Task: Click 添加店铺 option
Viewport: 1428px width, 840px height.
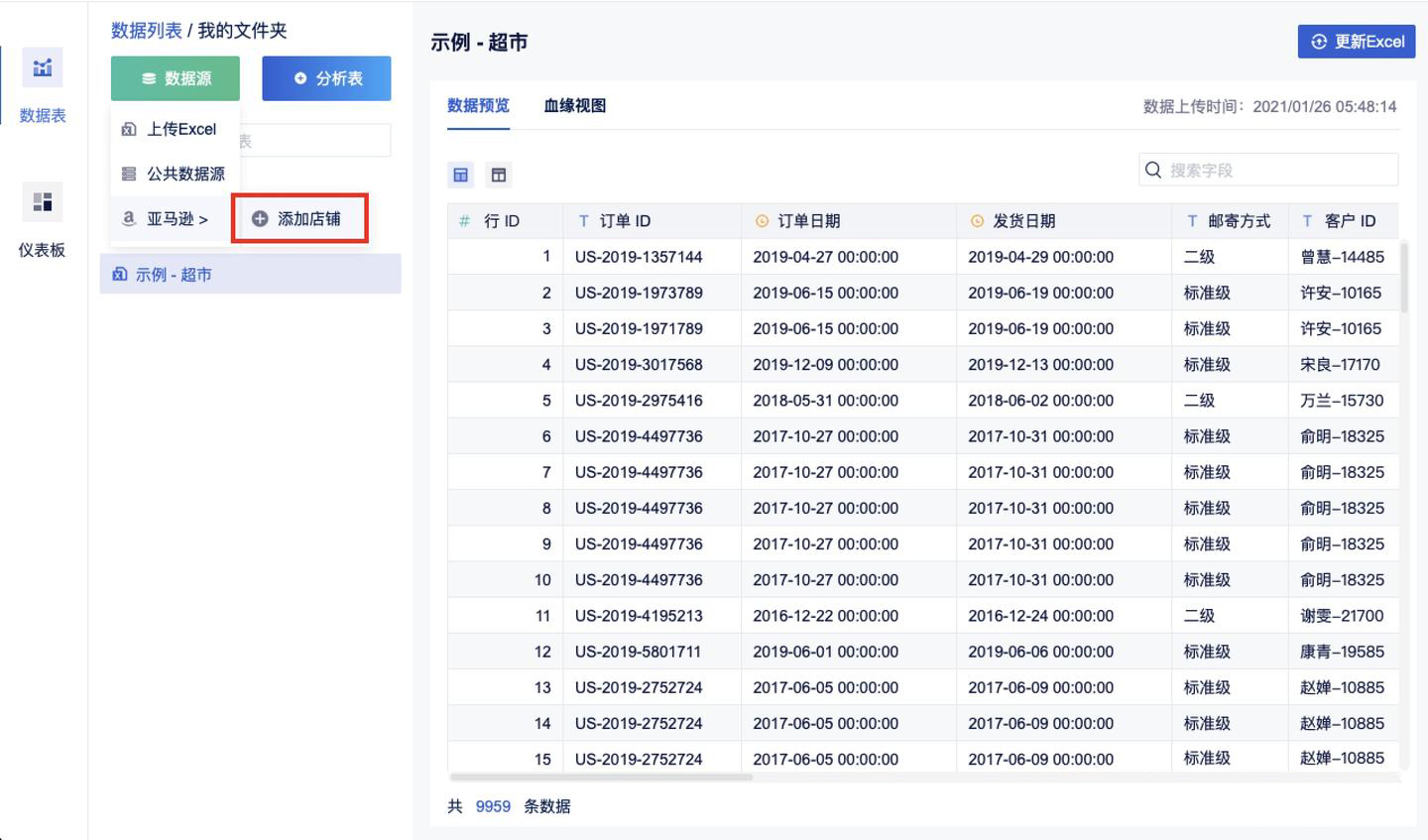Action: [x=299, y=219]
